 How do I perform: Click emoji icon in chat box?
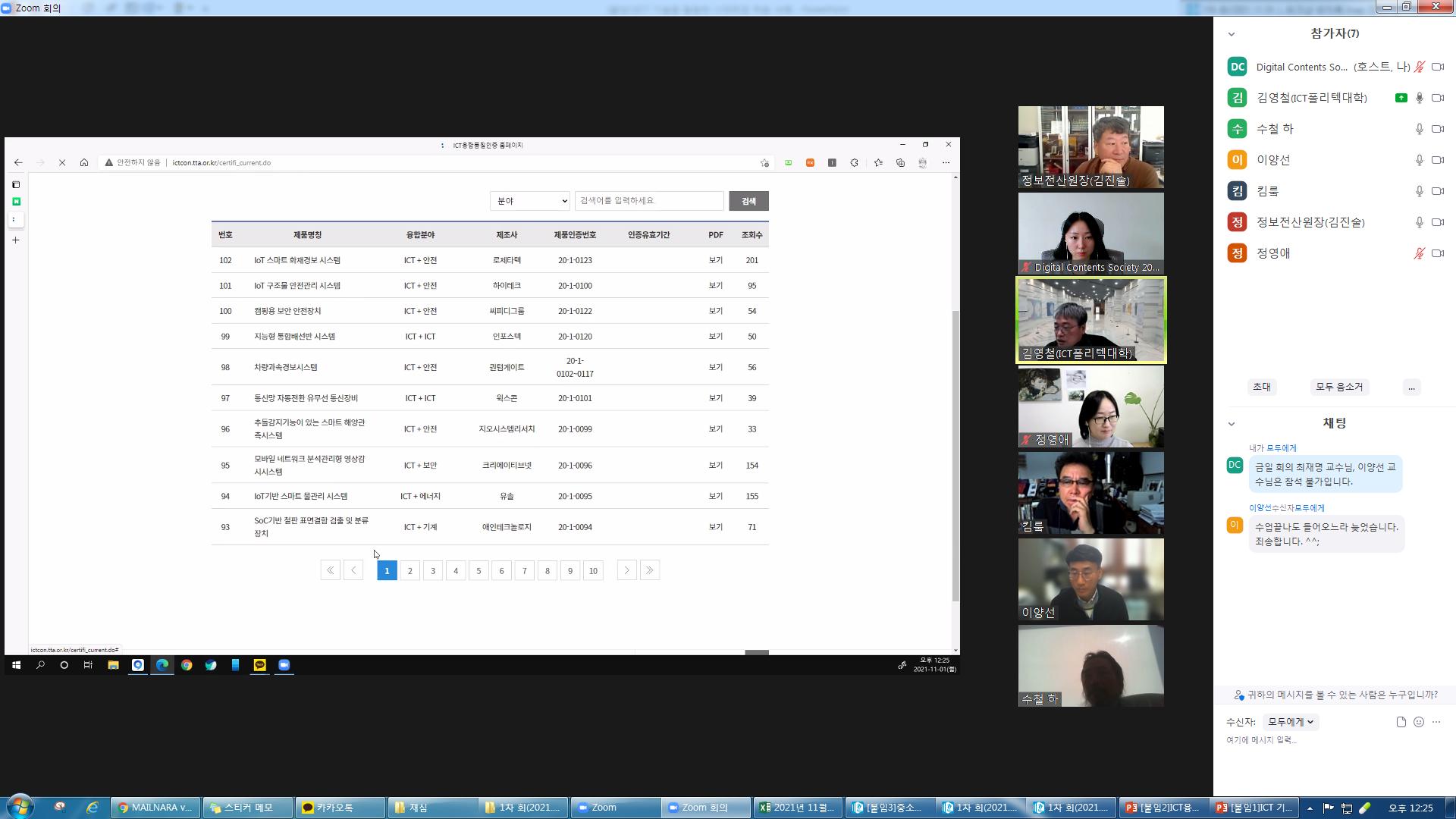click(x=1419, y=722)
